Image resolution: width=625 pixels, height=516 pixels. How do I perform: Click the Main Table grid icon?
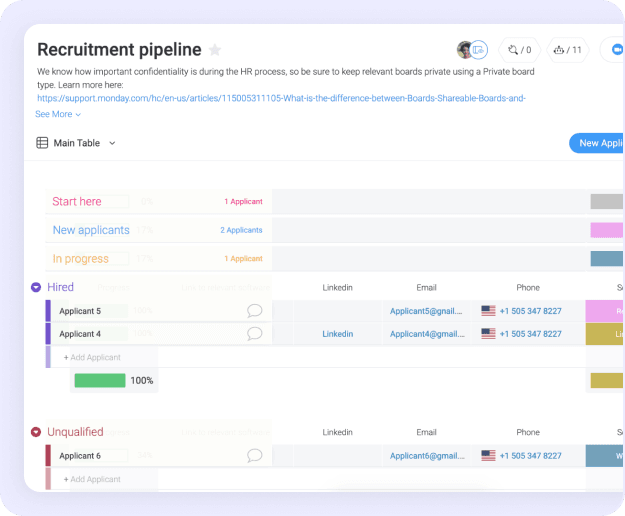pyautogui.click(x=42, y=143)
